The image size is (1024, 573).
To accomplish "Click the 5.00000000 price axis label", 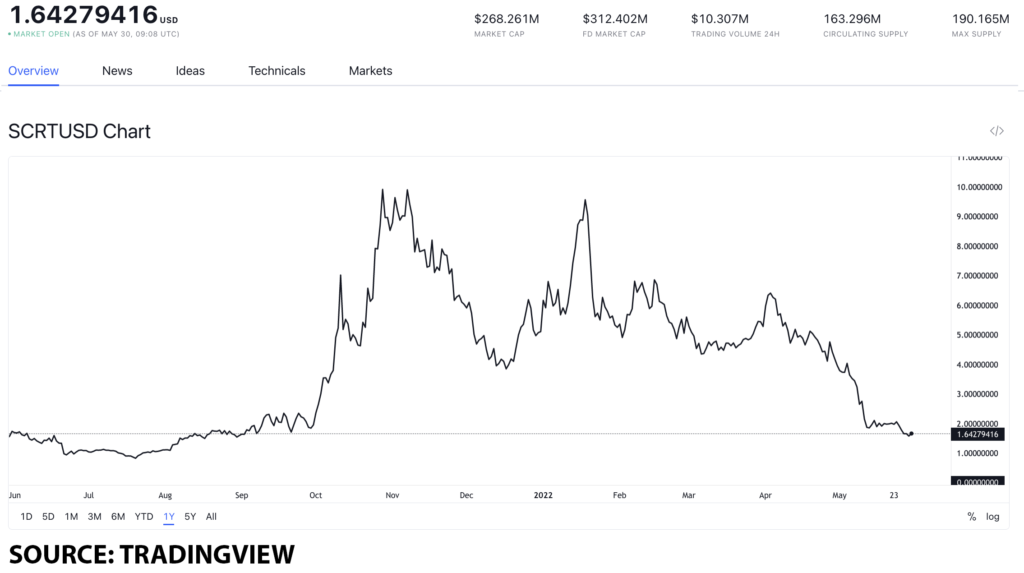I will coord(977,335).
